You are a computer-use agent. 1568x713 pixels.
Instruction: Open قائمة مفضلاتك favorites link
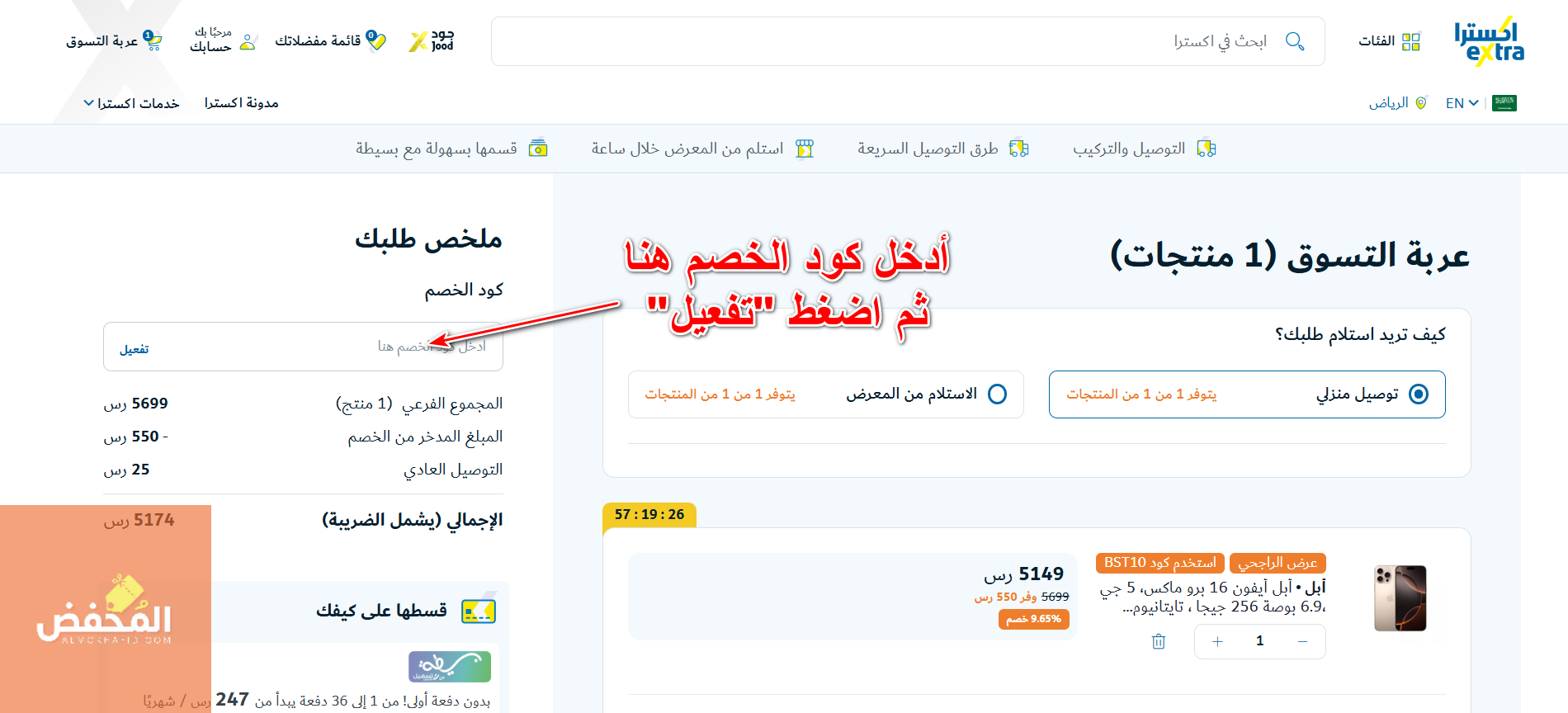pos(318,40)
